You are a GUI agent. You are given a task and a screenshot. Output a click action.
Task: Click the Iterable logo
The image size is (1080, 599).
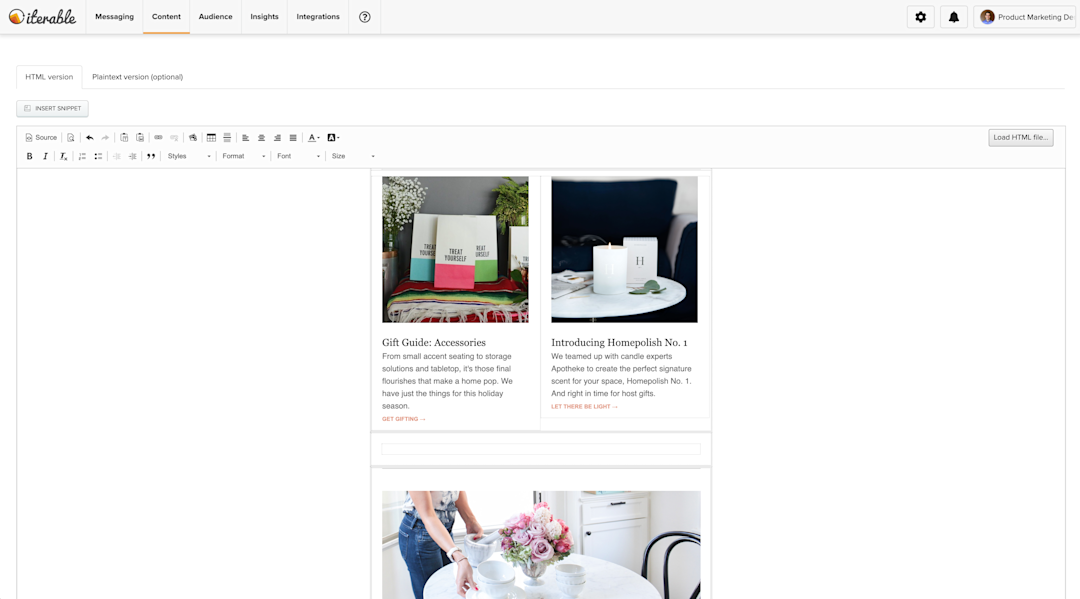(42, 17)
